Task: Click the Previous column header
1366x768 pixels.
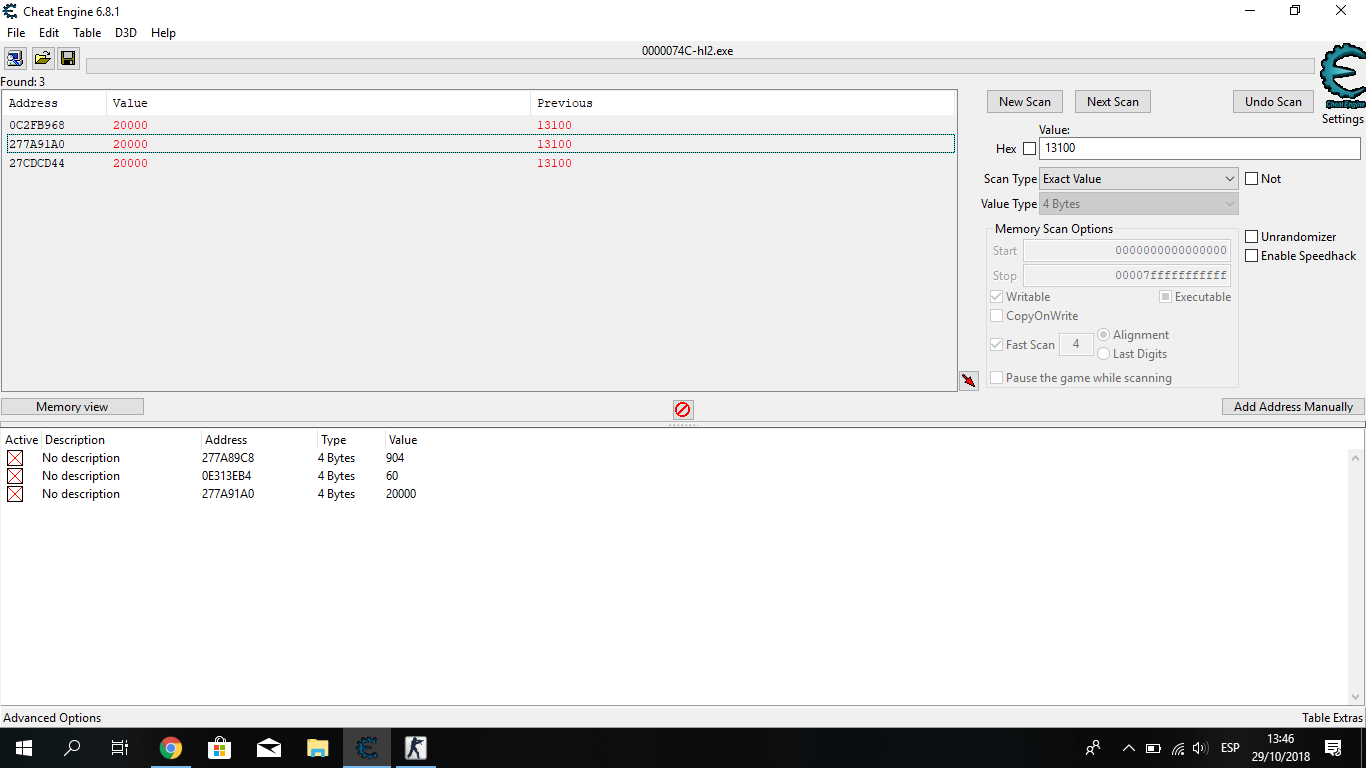Action: (x=742, y=103)
